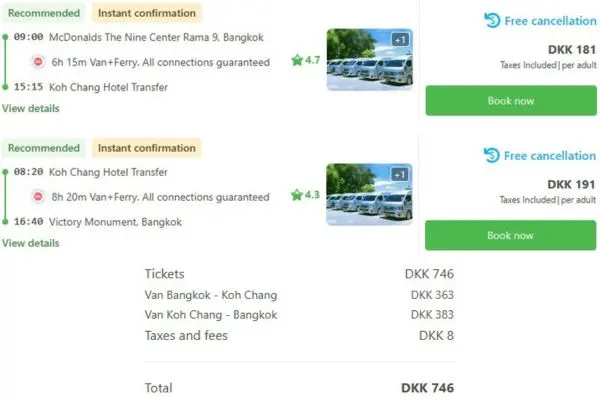
Task: Click the van icon beside 6h 15m Van+Ferry
Action: pos(37,62)
